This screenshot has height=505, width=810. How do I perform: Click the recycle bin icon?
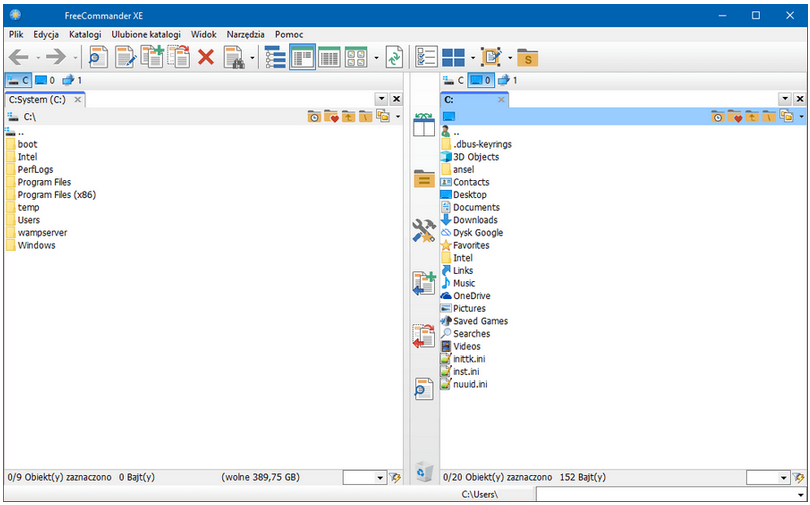coord(424,471)
